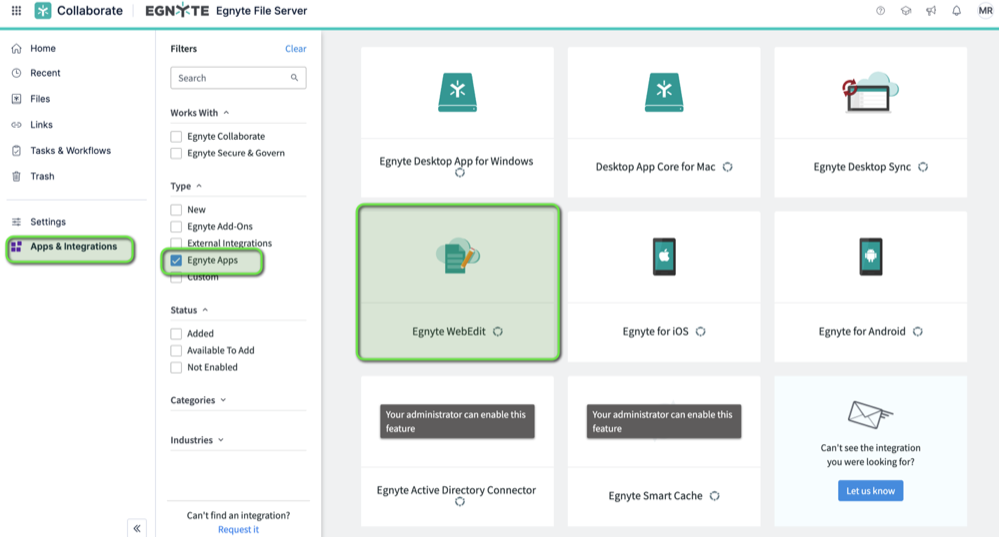The width and height of the screenshot is (999, 537).
Task: Click the circle indicator beside Egnyte Desktop Sync
Action: pos(923,167)
